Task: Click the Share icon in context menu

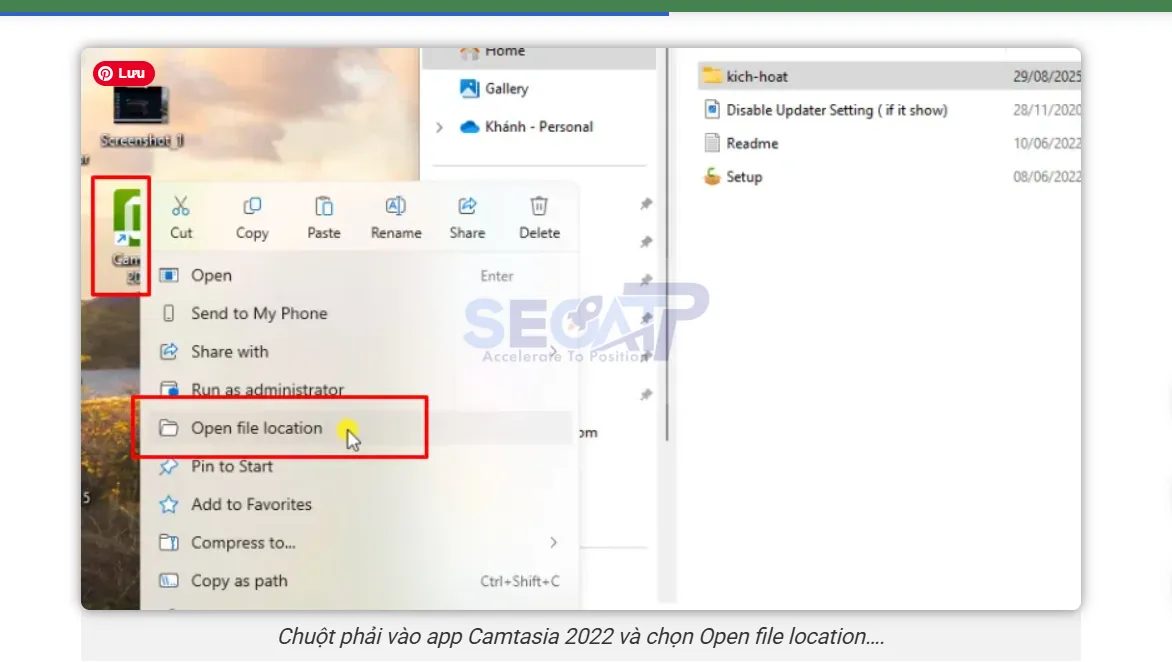Action: [x=466, y=207]
